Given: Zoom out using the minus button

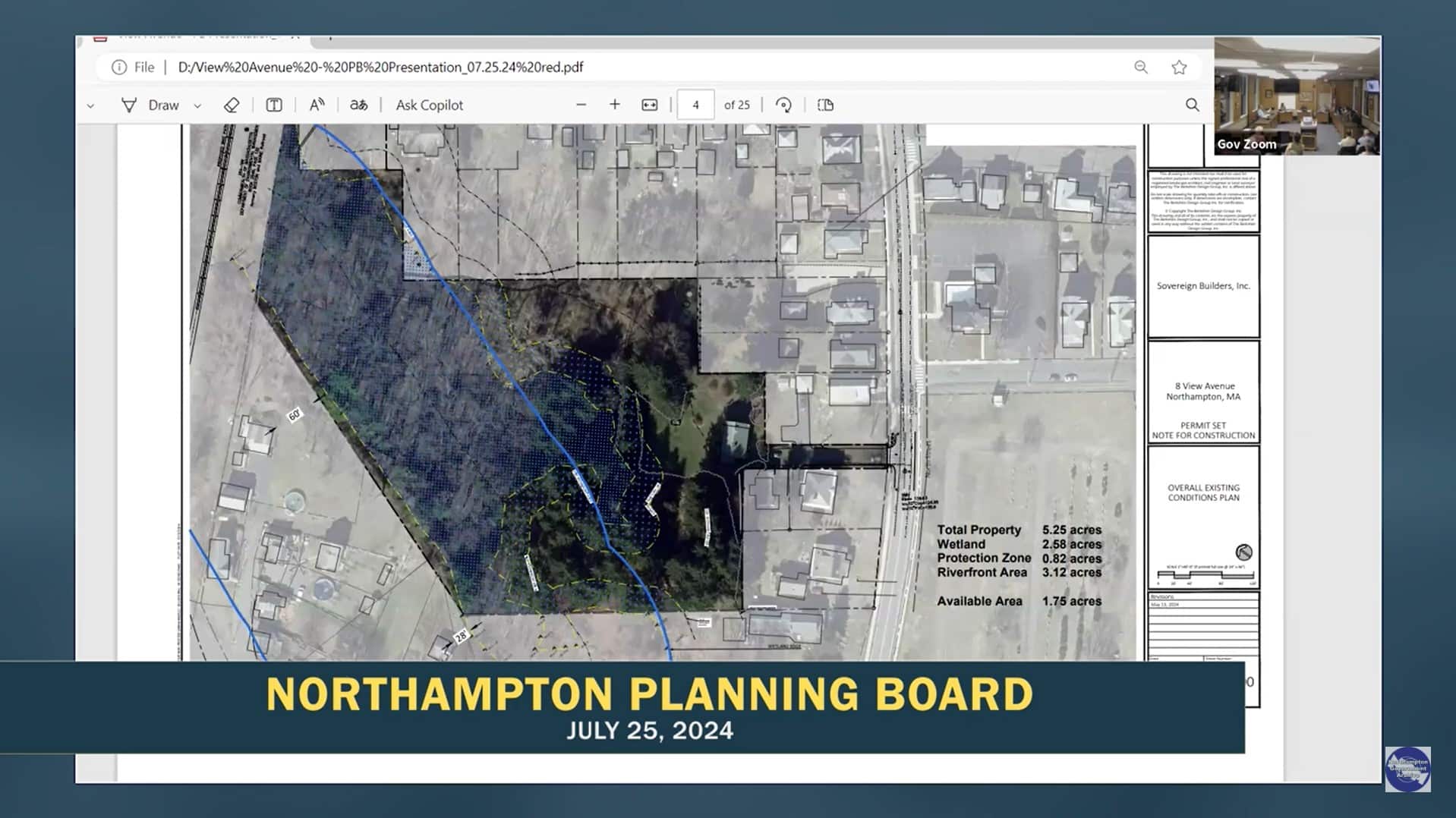Looking at the screenshot, I should [581, 105].
